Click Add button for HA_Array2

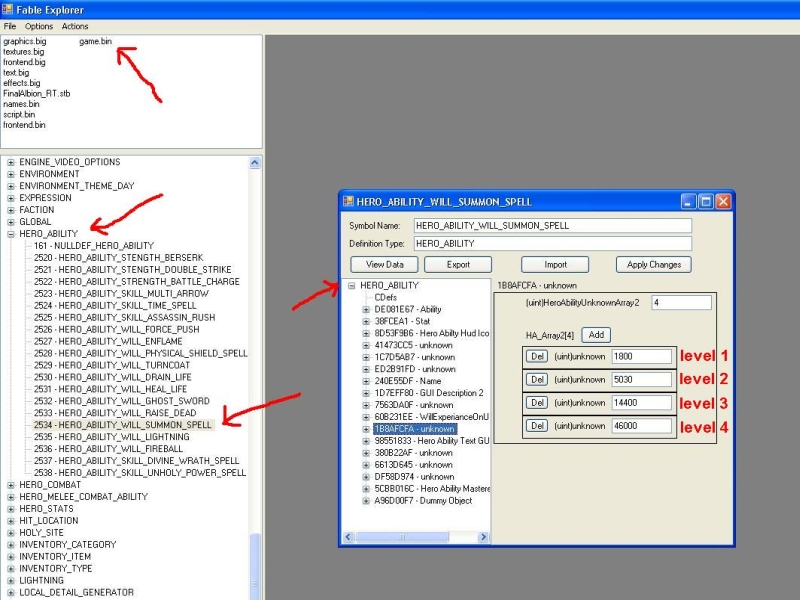click(596, 335)
